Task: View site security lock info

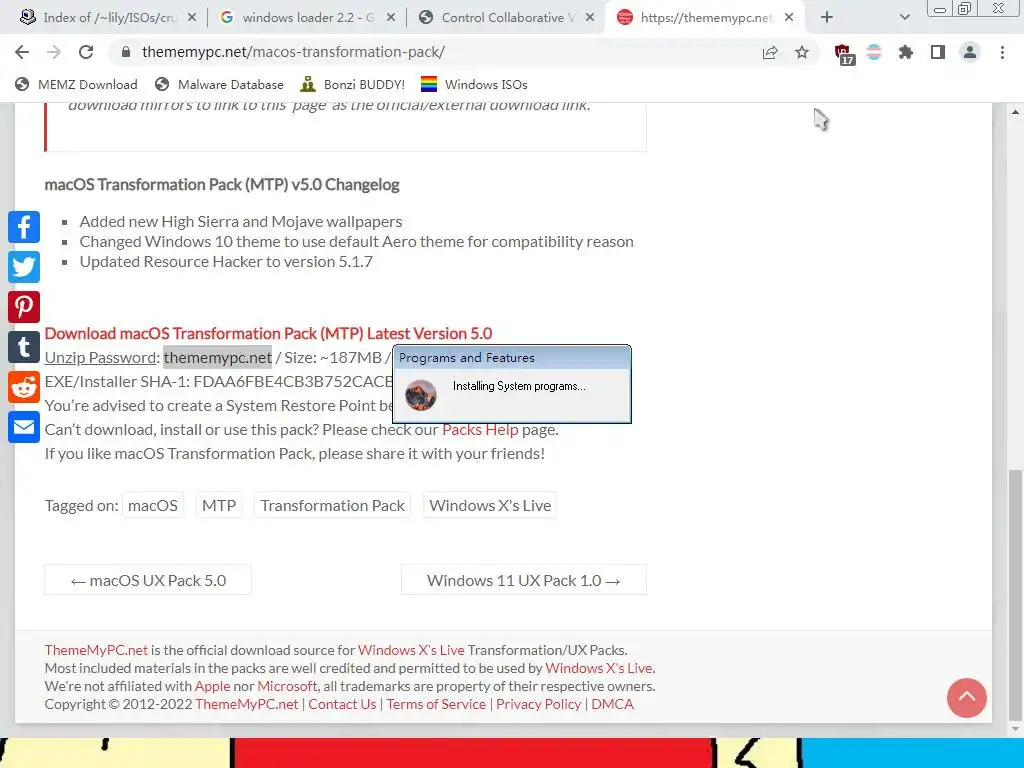Action: (x=127, y=52)
